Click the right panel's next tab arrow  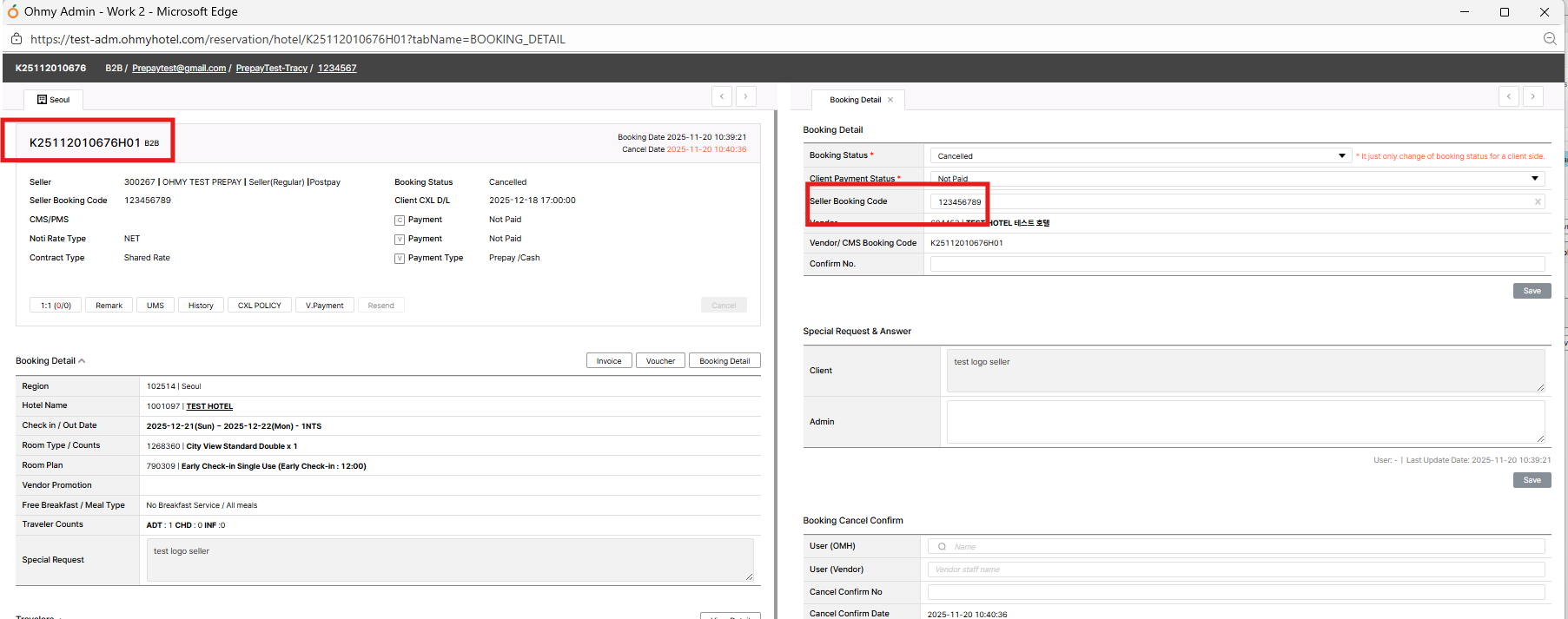(1533, 96)
